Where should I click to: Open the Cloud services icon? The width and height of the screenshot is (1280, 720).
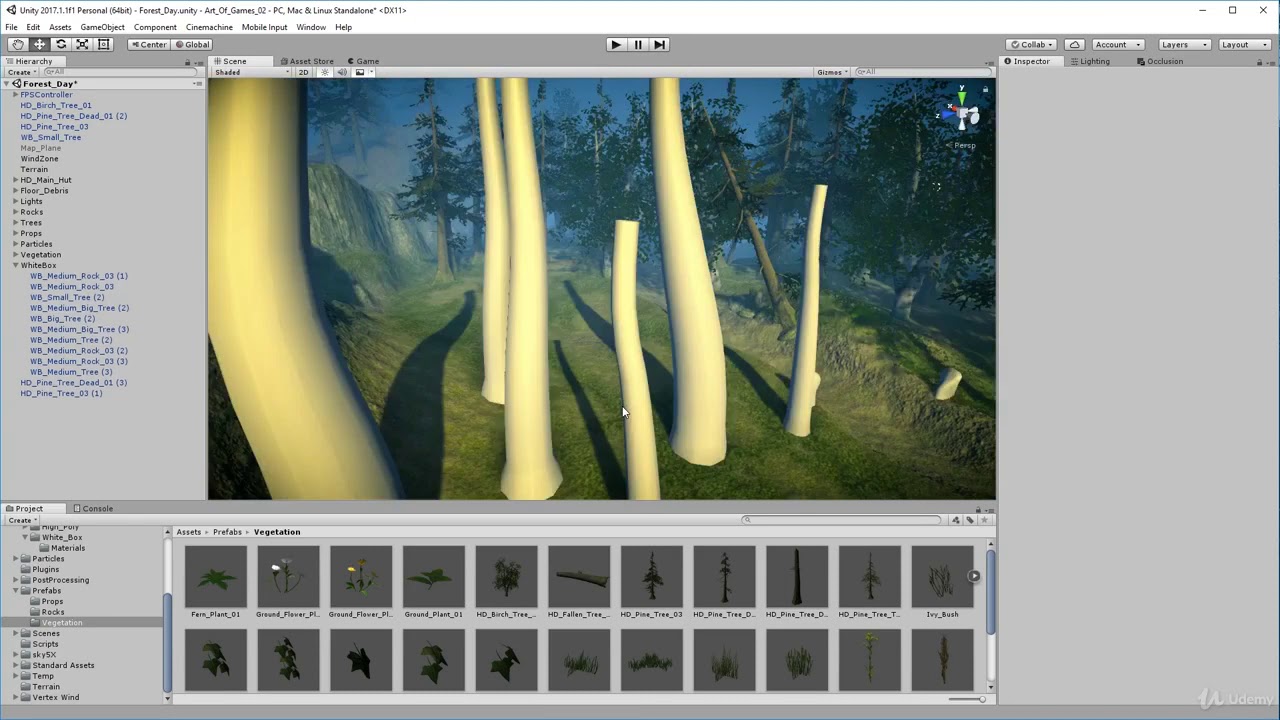pyautogui.click(x=1074, y=44)
